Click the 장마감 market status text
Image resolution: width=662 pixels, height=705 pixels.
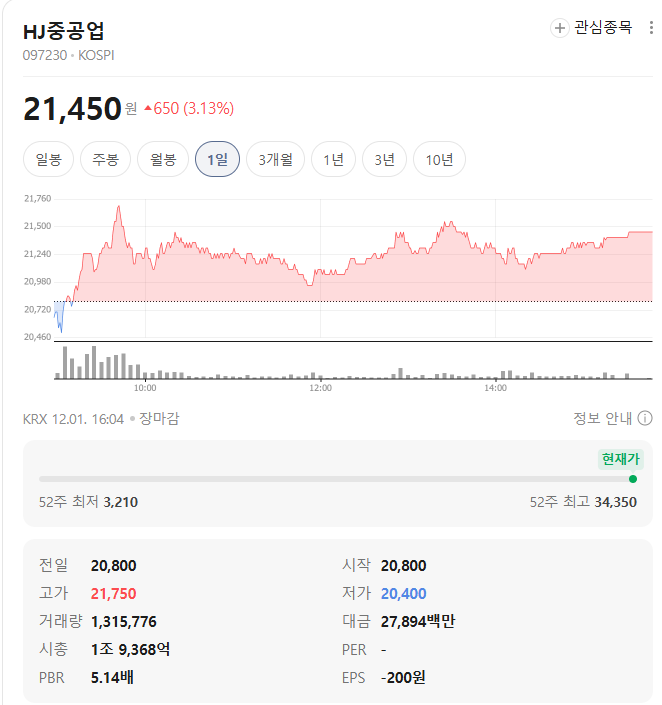tap(159, 419)
